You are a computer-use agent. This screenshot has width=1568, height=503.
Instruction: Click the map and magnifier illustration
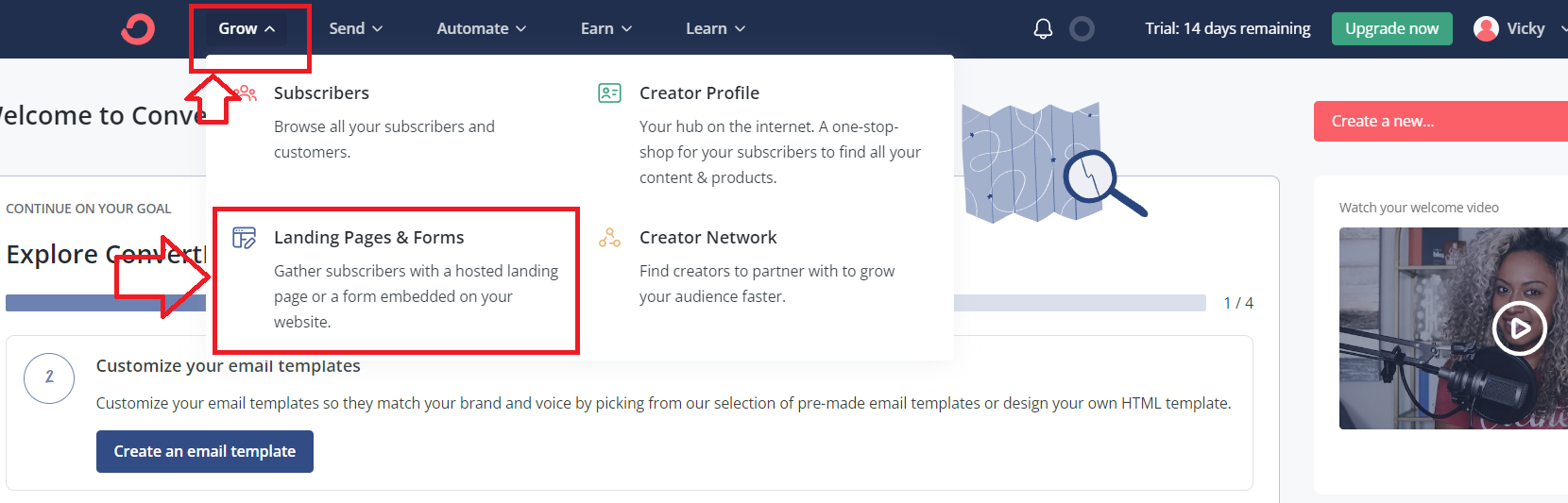[1053, 162]
